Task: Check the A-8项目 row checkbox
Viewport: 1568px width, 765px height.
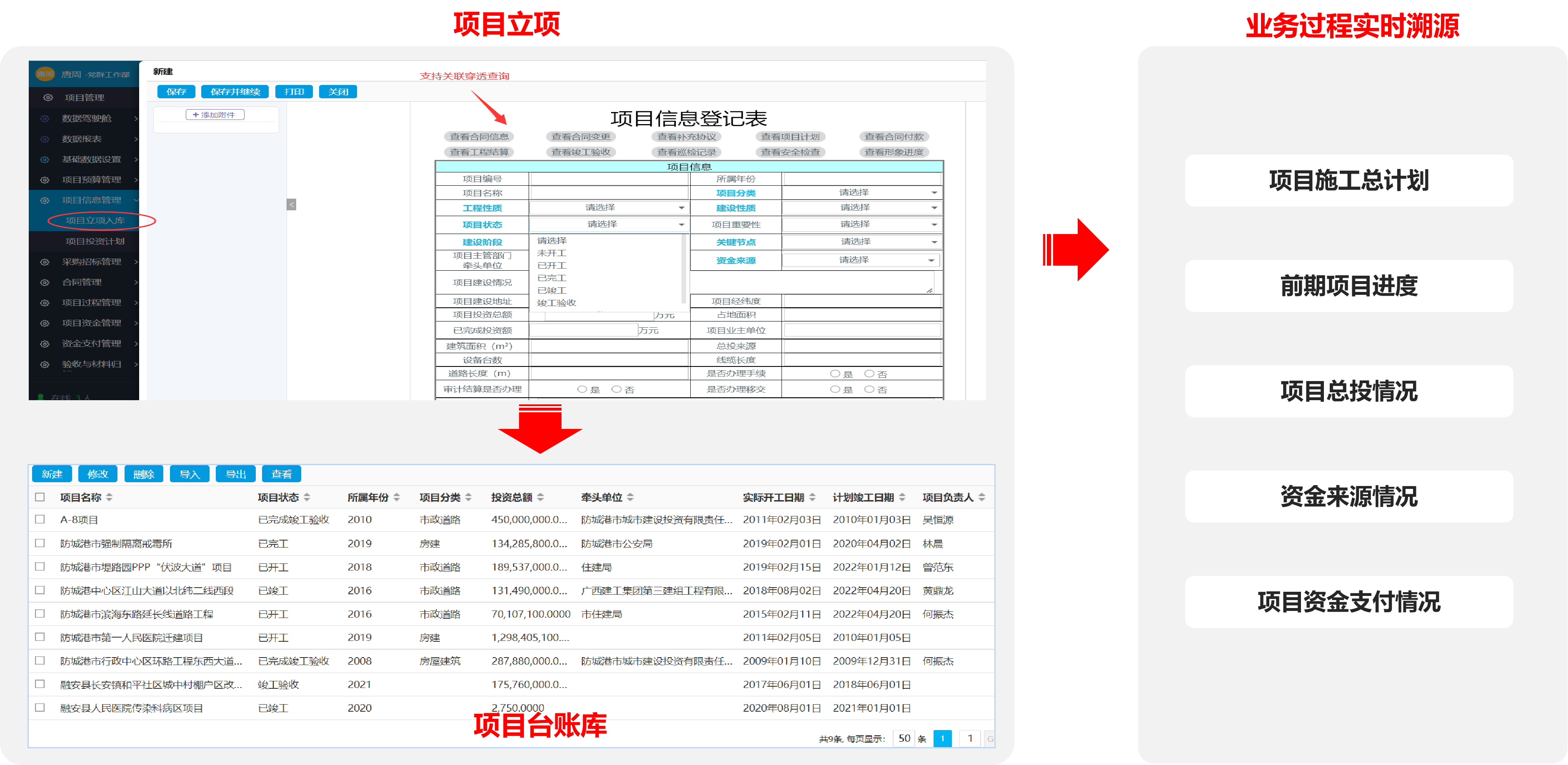Action: click(x=40, y=519)
